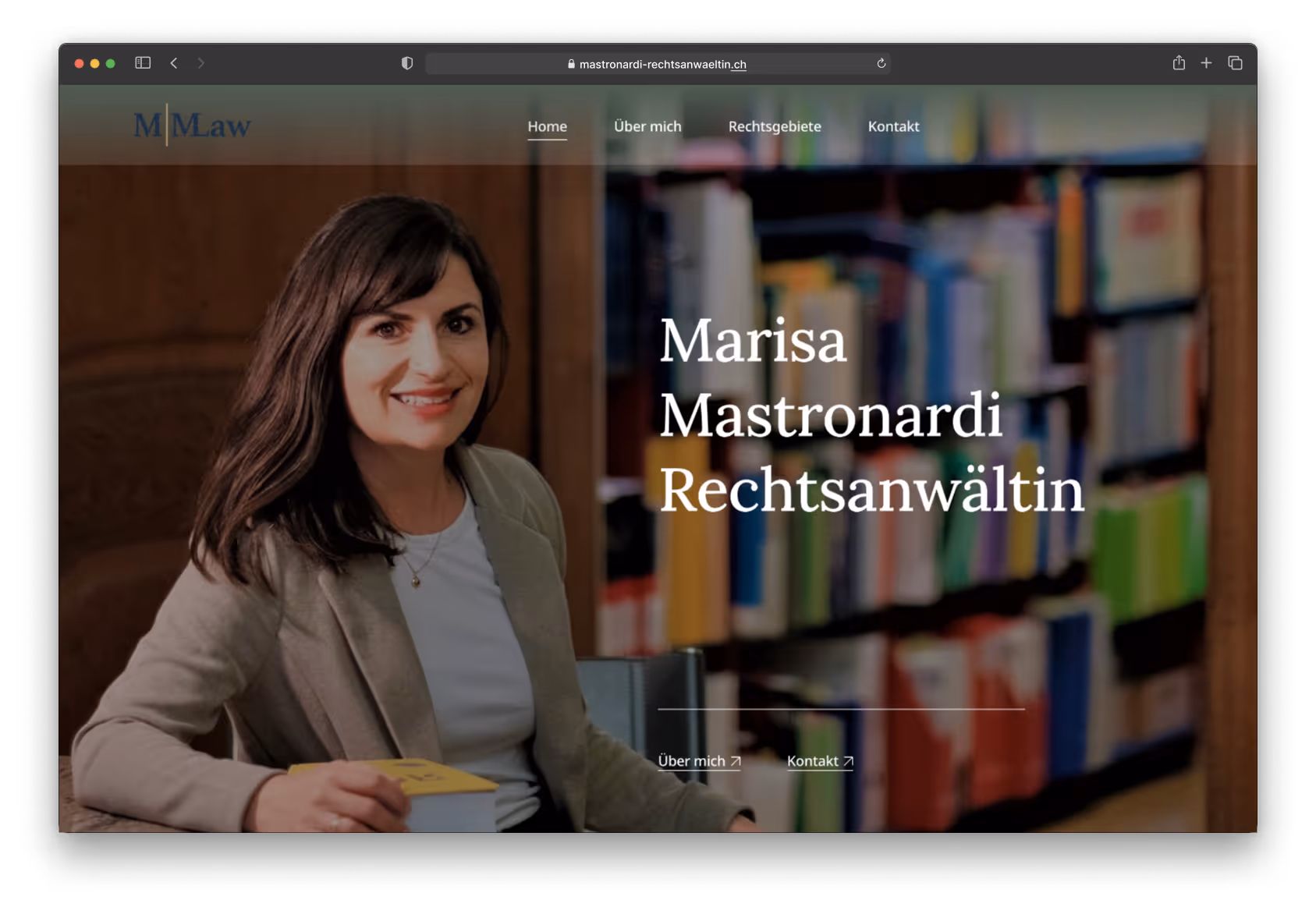
Task: Open the privacy shield report icon
Action: click(x=407, y=63)
